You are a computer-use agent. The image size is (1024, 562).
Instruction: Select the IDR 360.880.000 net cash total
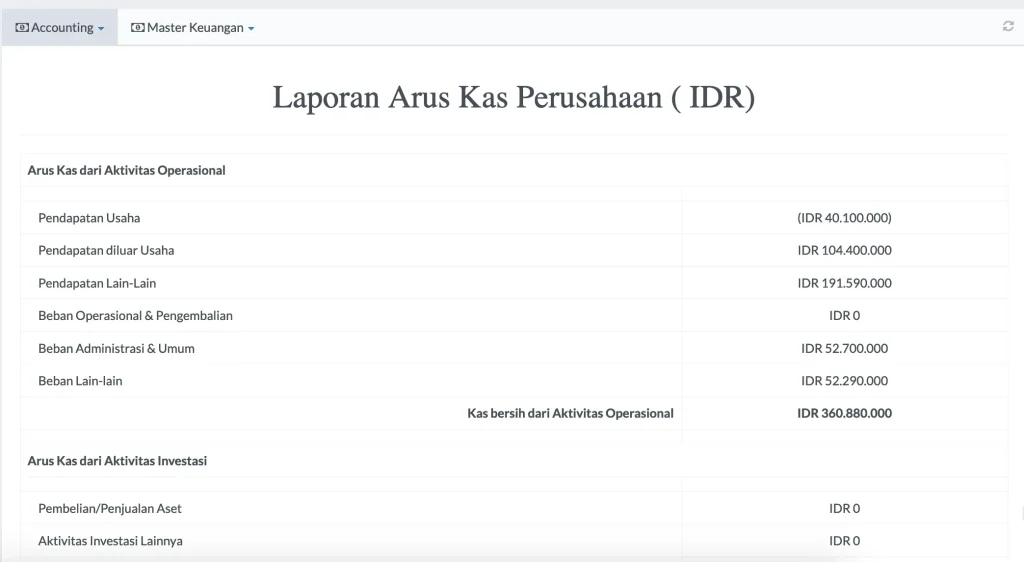844,413
